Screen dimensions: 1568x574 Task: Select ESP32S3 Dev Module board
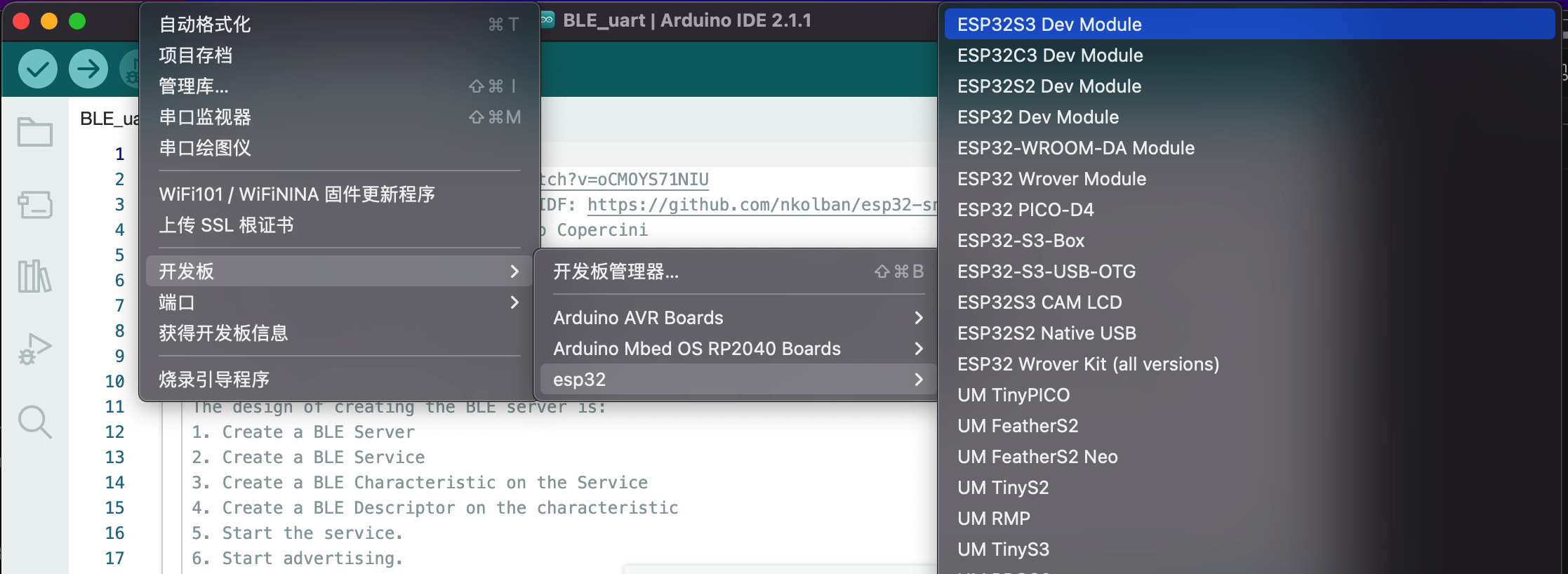(1249, 25)
